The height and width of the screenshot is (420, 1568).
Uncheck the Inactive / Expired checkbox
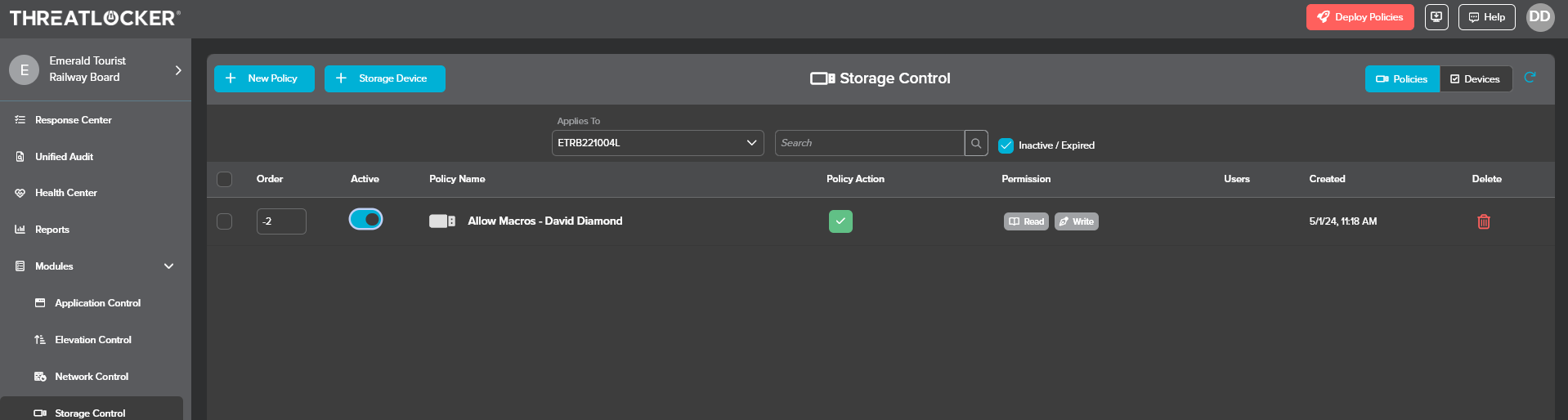(x=1006, y=145)
